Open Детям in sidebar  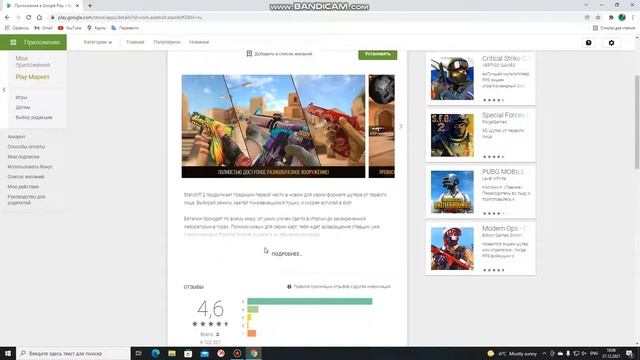(x=23, y=107)
